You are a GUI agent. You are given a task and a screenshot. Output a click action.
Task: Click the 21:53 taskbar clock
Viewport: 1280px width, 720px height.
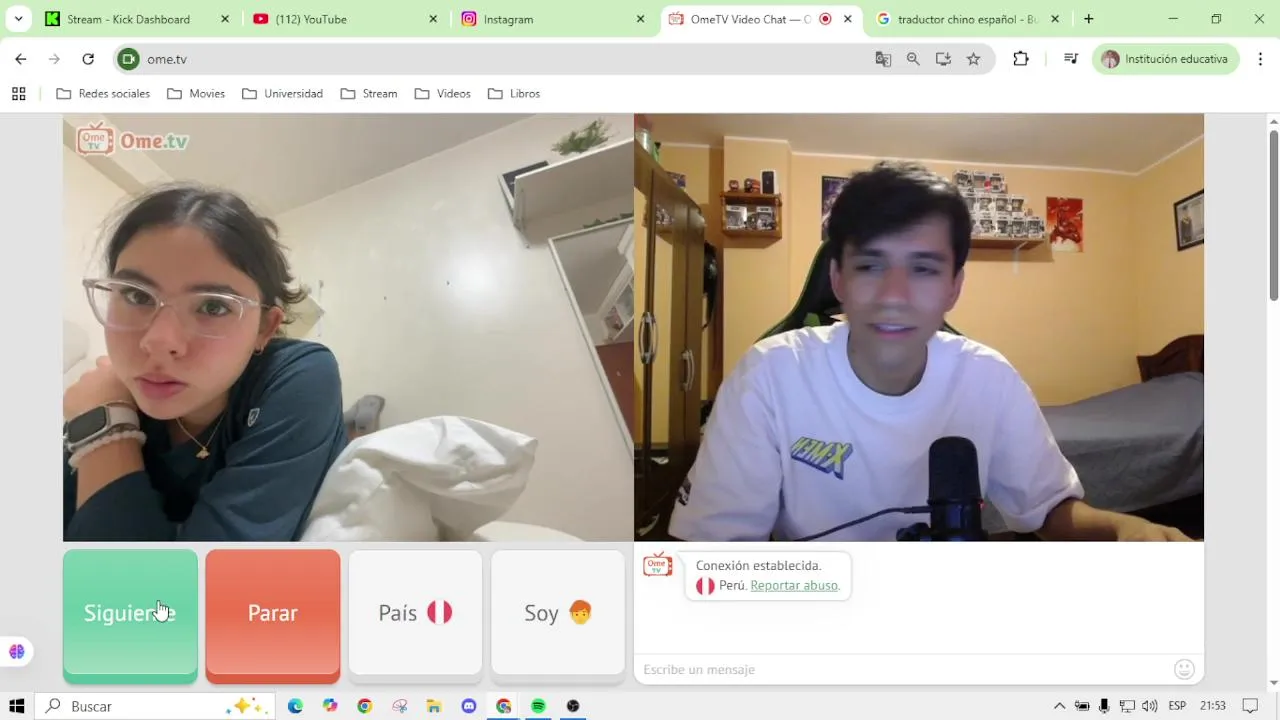1213,706
